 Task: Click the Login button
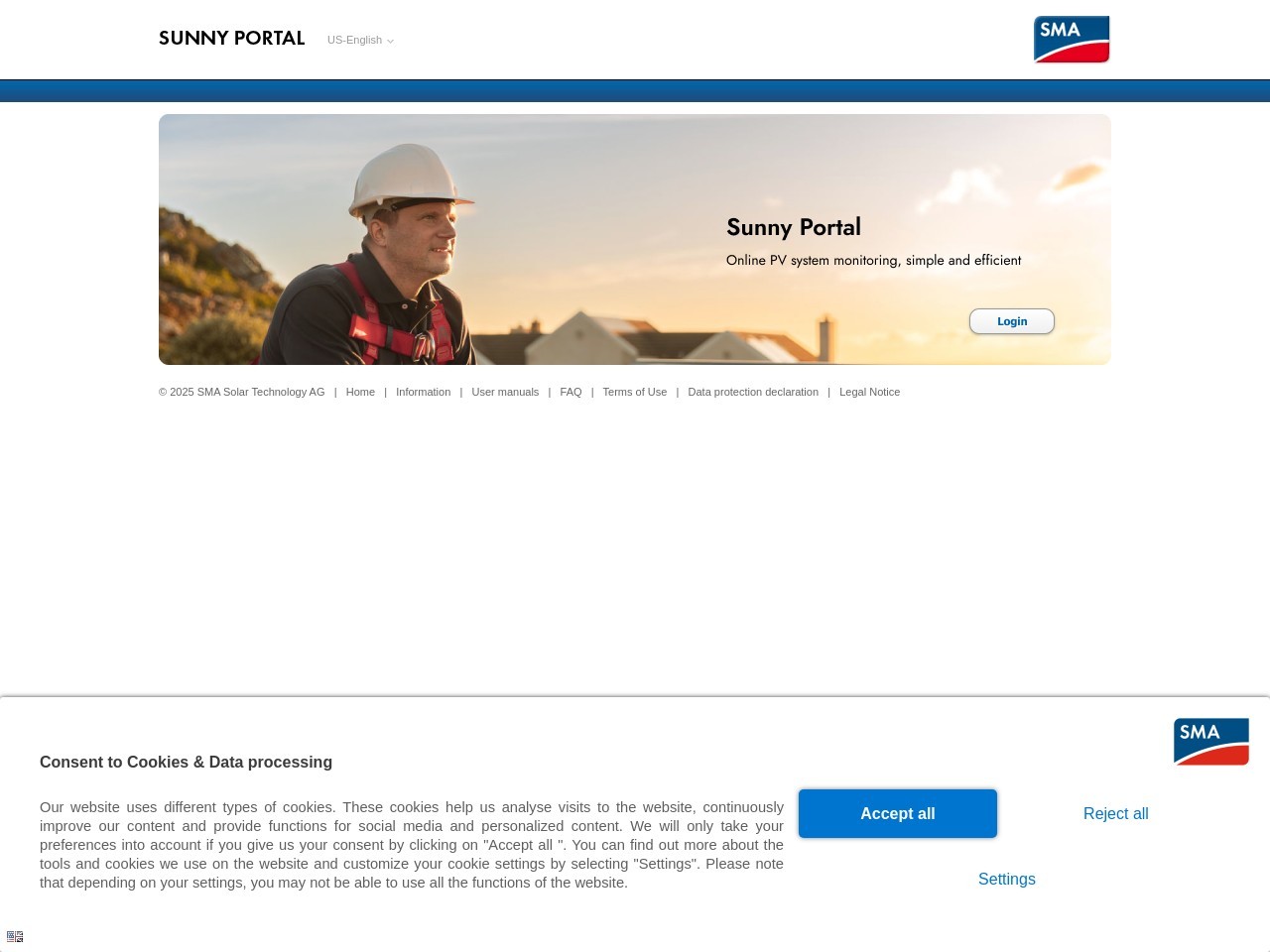coord(1012,321)
